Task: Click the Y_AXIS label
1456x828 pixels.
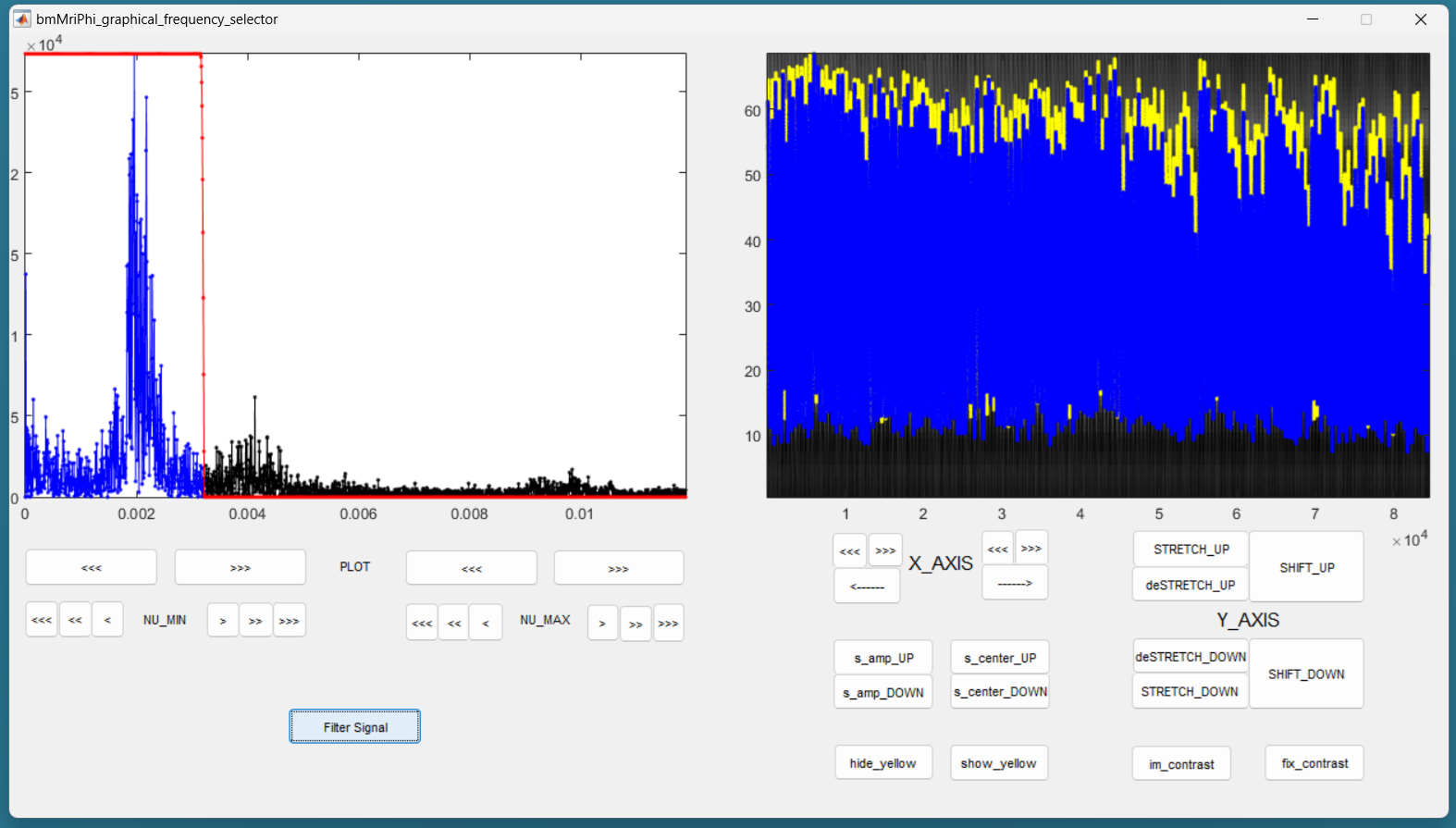Action: pyautogui.click(x=1248, y=620)
